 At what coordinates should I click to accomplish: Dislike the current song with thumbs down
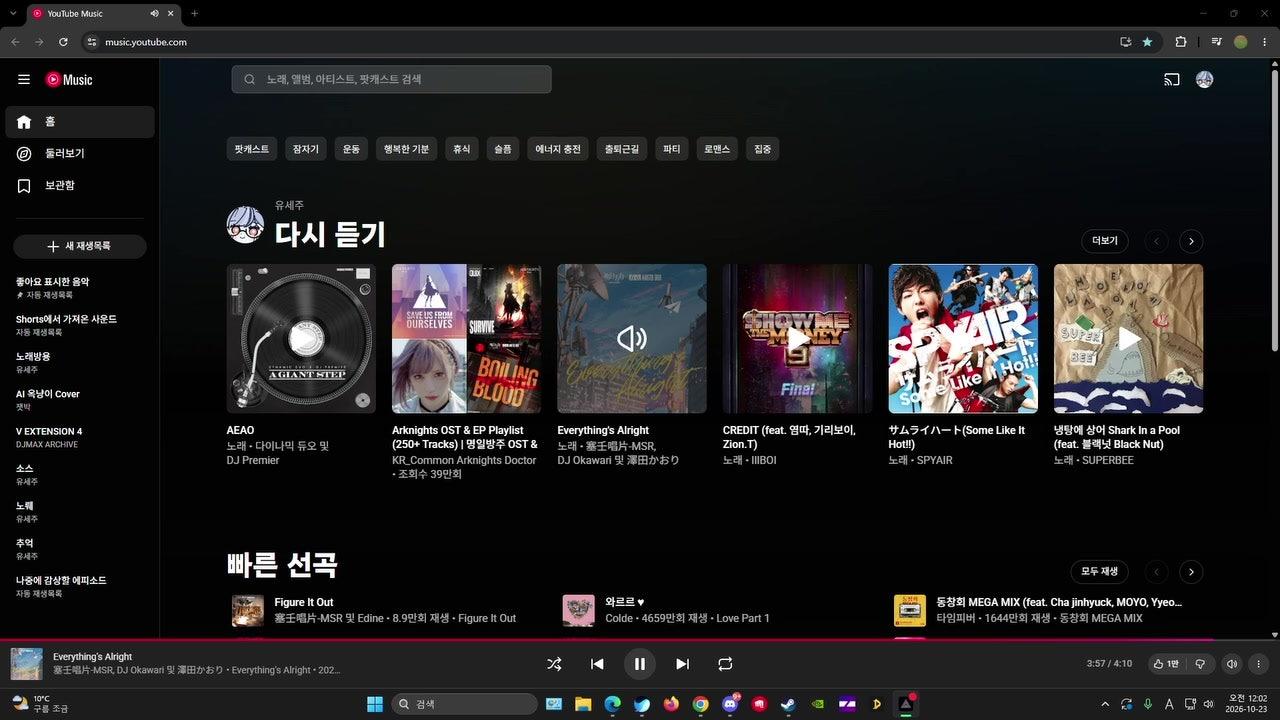tap(1201, 664)
